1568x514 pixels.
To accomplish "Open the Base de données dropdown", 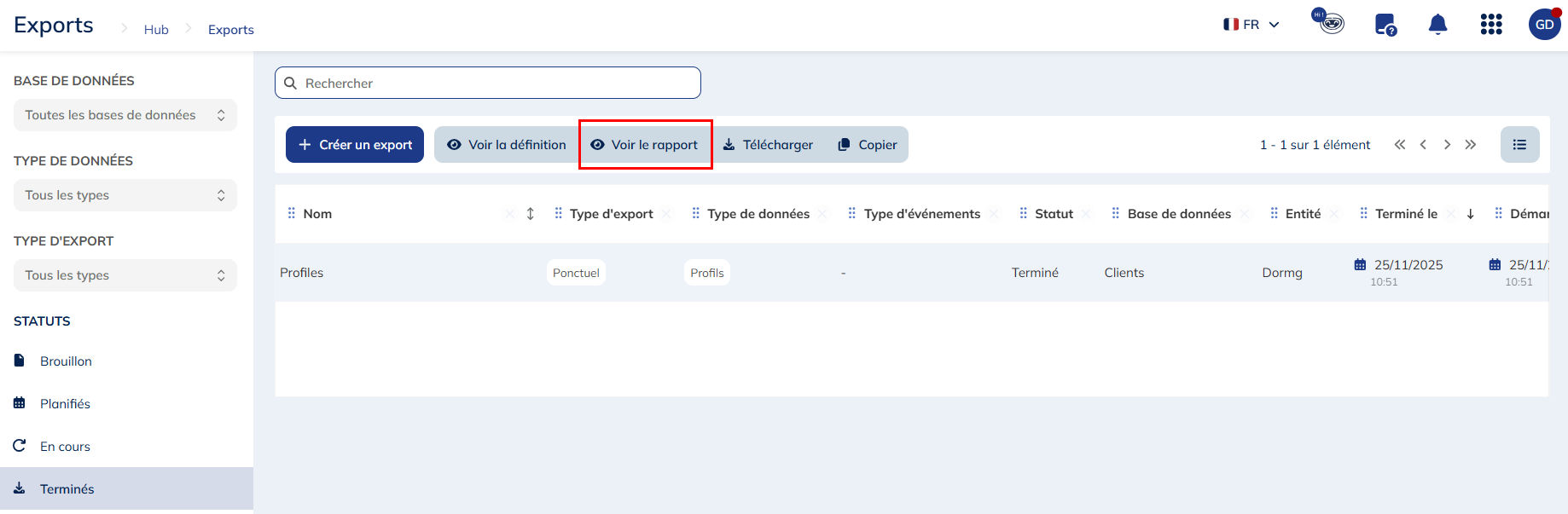I will click(x=125, y=115).
